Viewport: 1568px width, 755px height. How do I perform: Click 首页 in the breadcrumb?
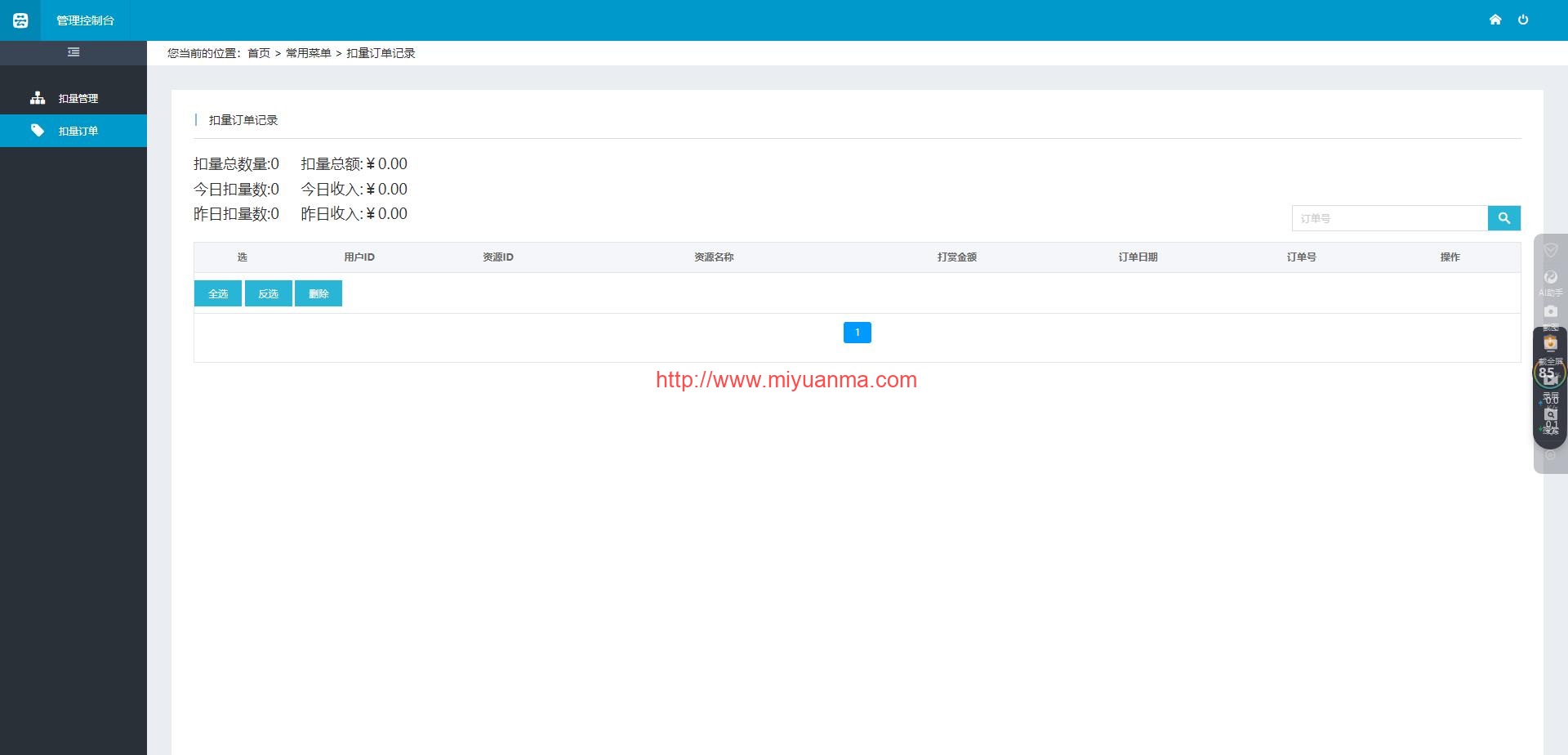pyautogui.click(x=259, y=53)
